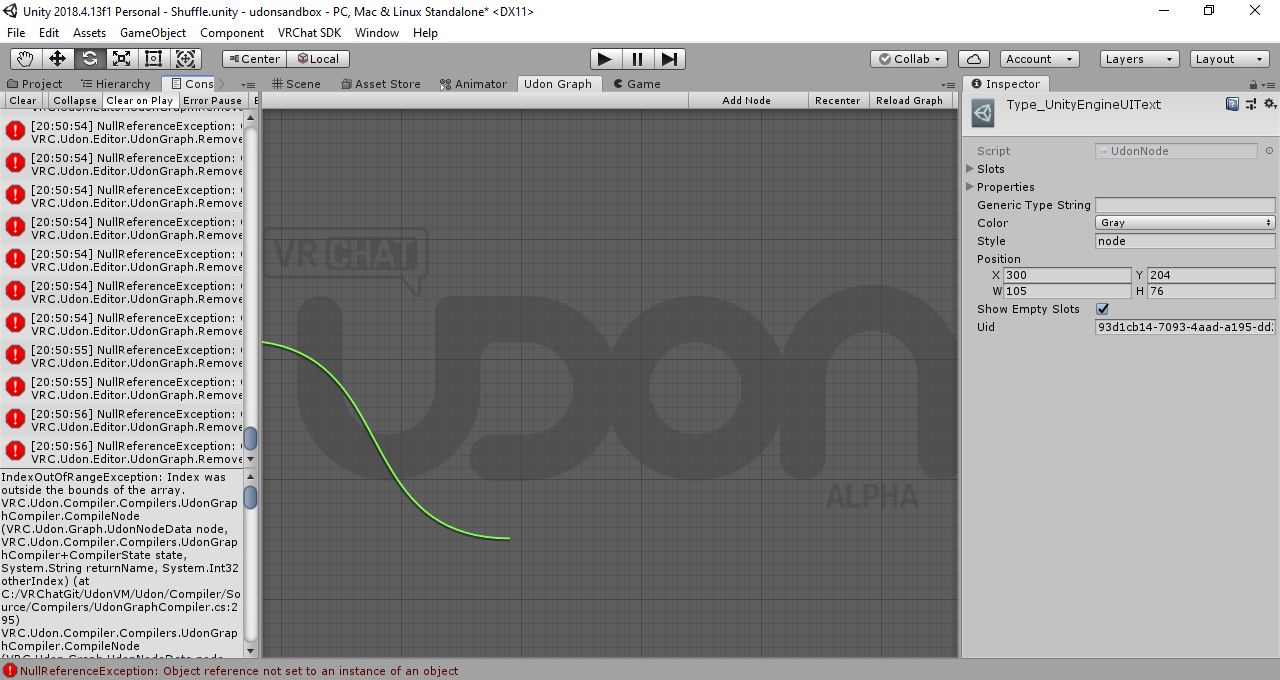1280x680 pixels.
Task: Click the Reload Graph button
Action: 909,100
